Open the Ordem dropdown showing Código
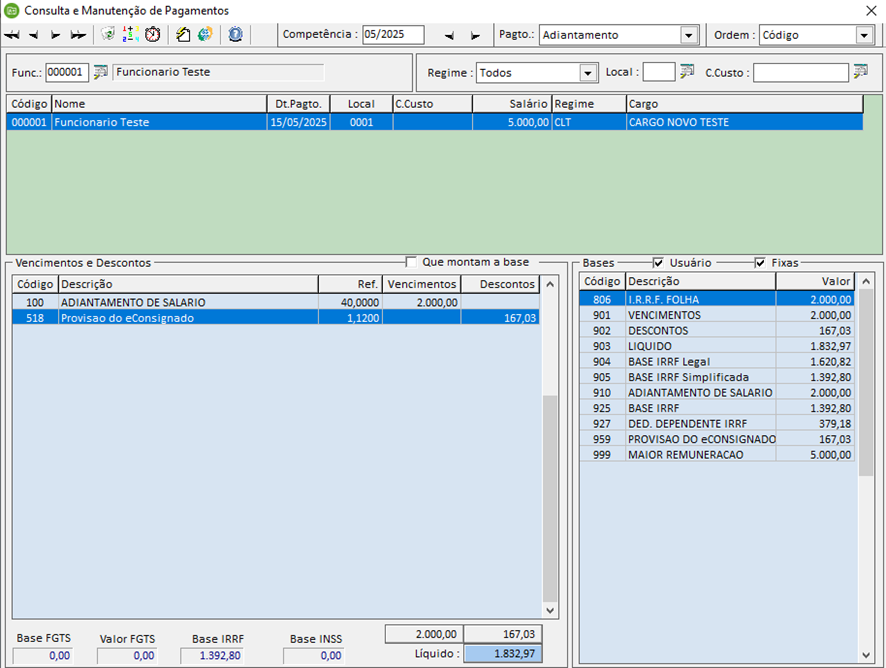886x668 pixels. (x=864, y=35)
